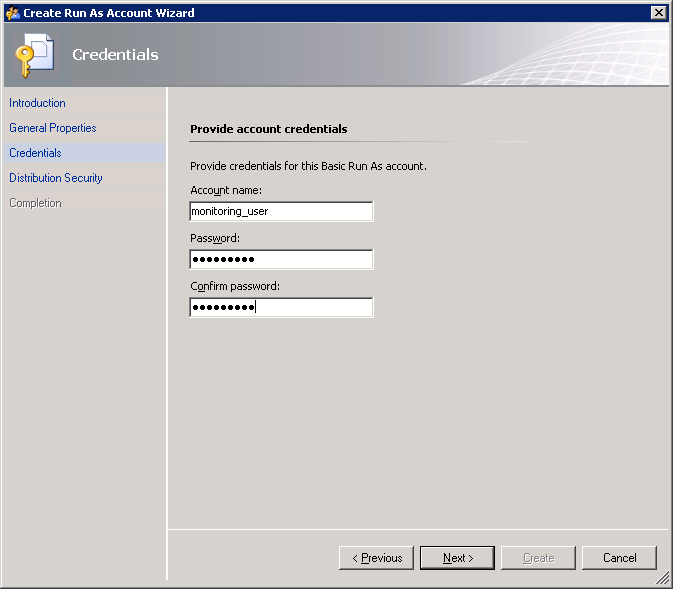Click the grayed-out Create button
673x589 pixels.
point(538,558)
